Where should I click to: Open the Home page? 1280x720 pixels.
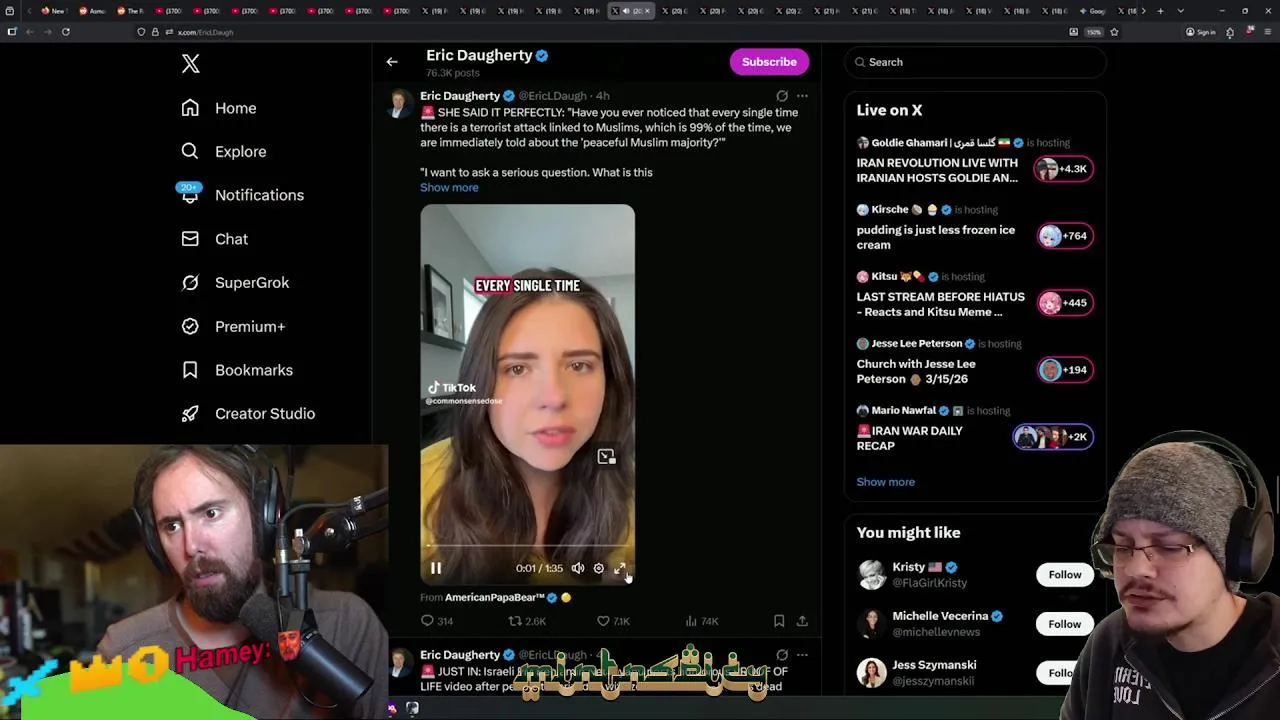click(x=219, y=108)
